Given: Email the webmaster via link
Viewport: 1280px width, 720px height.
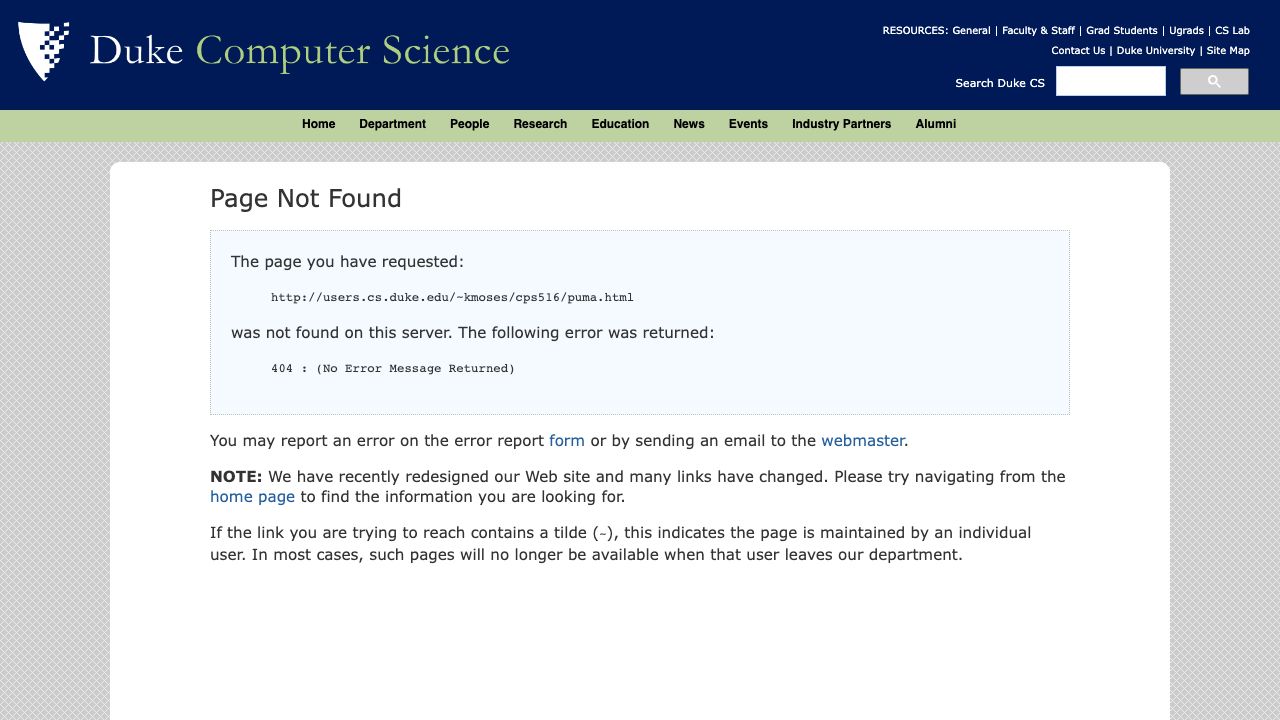Looking at the screenshot, I should click(x=862, y=440).
